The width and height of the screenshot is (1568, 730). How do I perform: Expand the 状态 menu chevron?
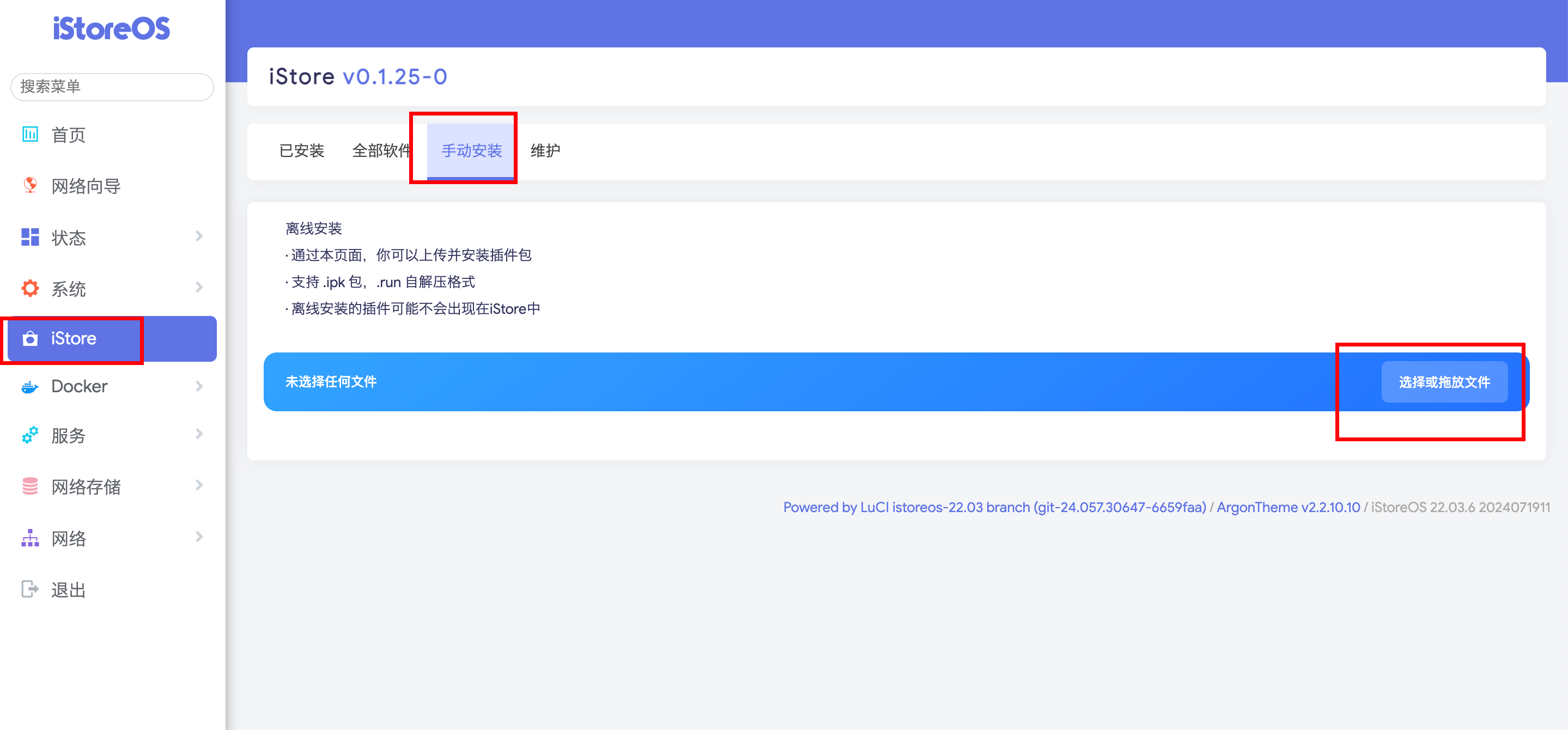click(x=199, y=236)
